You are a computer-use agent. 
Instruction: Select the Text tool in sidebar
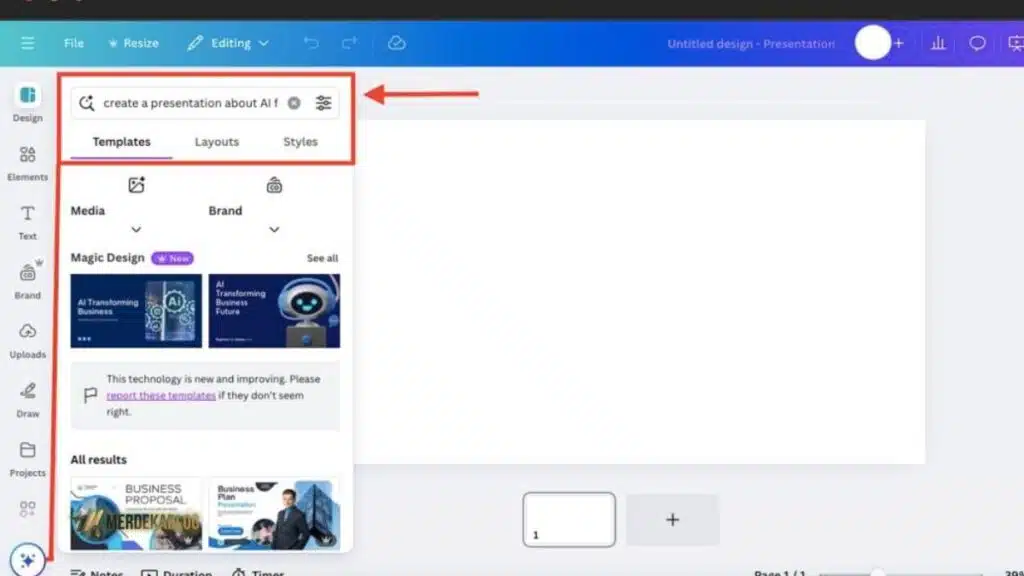[x=27, y=222]
